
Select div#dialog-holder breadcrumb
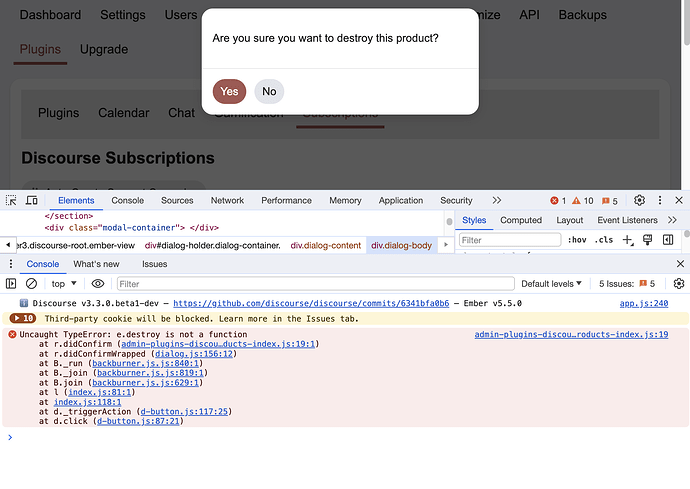[x=213, y=246]
